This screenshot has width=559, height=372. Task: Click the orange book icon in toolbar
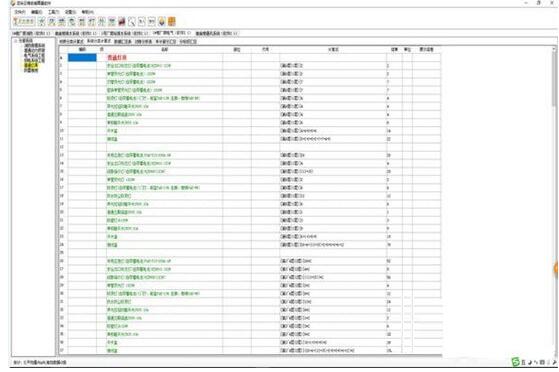click(171, 22)
